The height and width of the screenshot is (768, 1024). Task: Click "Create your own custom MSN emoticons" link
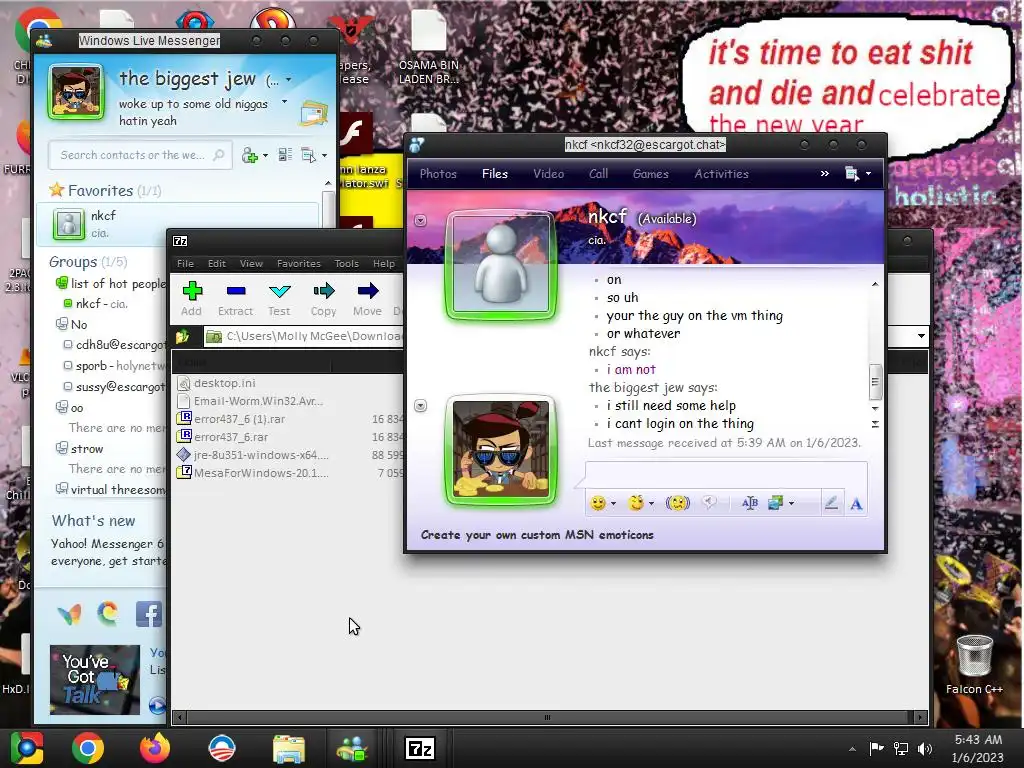click(x=537, y=535)
